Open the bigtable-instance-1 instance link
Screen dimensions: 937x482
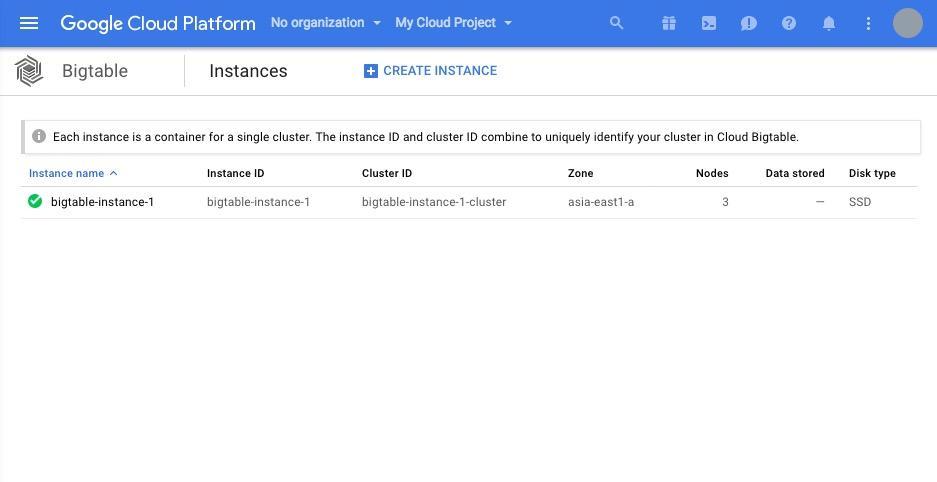pyautogui.click(x=102, y=202)
